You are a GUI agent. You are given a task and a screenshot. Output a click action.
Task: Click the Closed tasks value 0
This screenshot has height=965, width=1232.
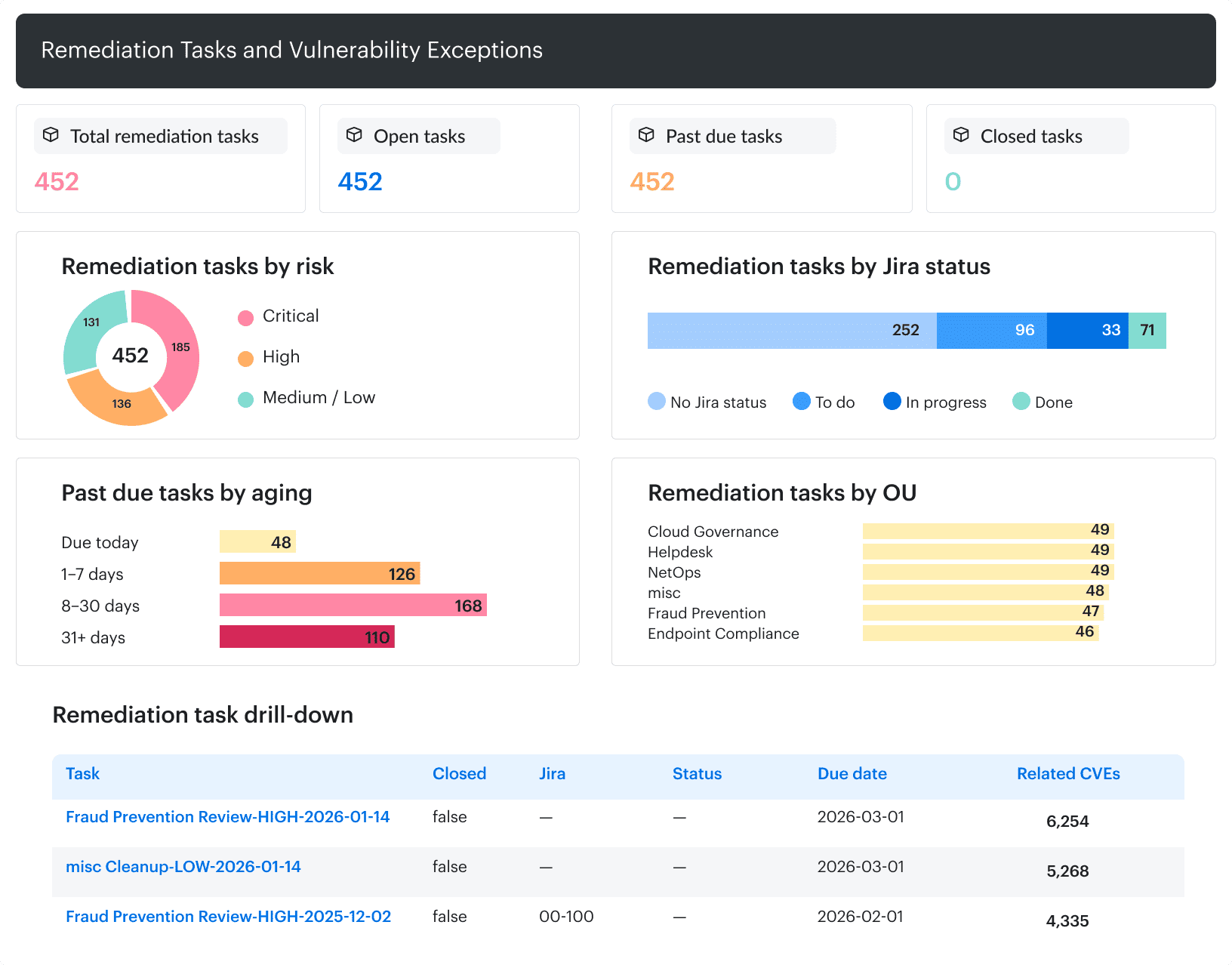(953, 182)
